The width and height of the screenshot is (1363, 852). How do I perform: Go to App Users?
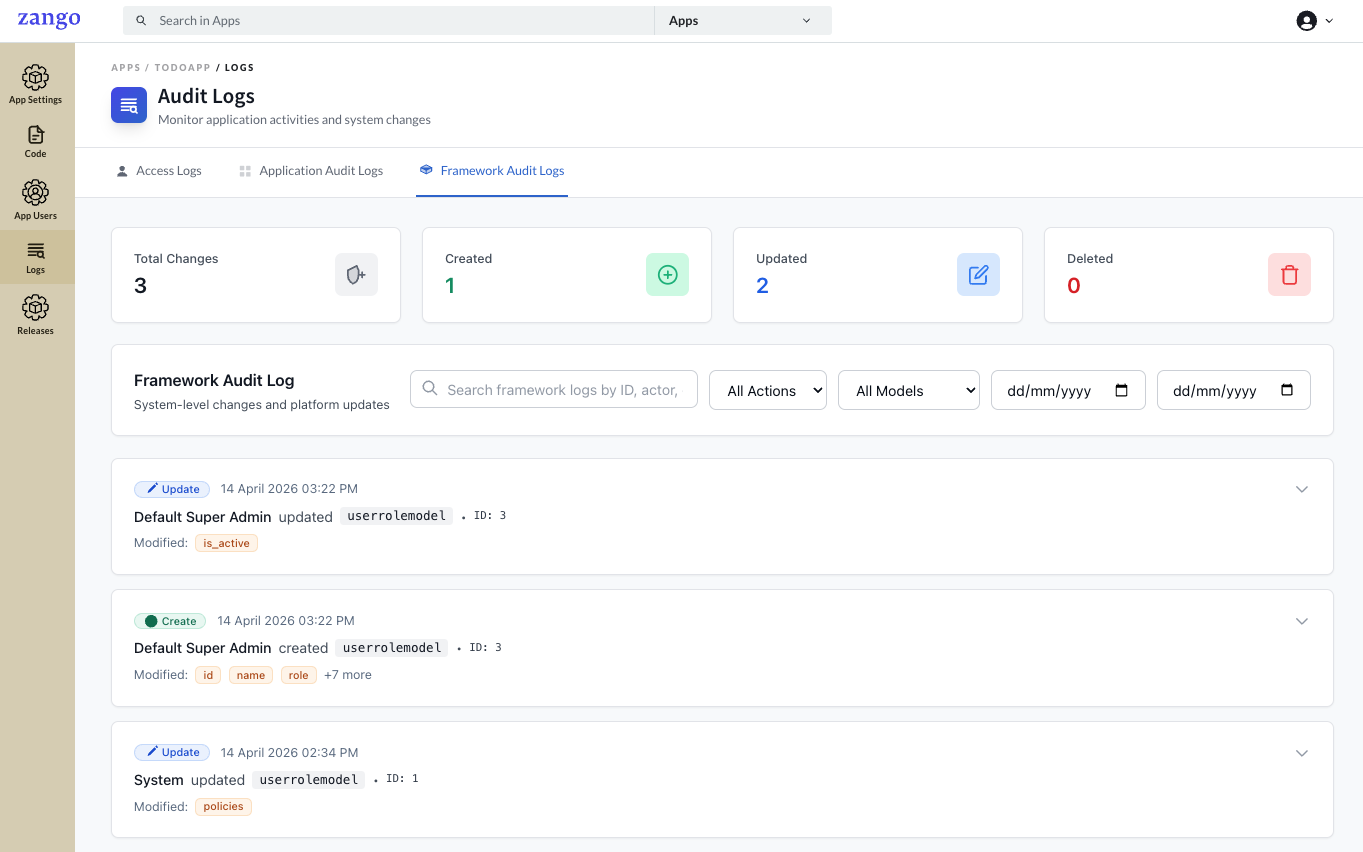(x=36, y=200)
